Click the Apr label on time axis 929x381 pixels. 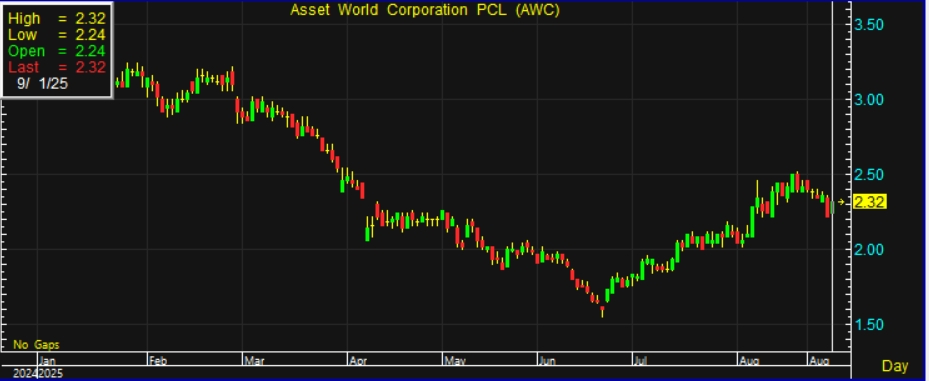coord(357,360)
